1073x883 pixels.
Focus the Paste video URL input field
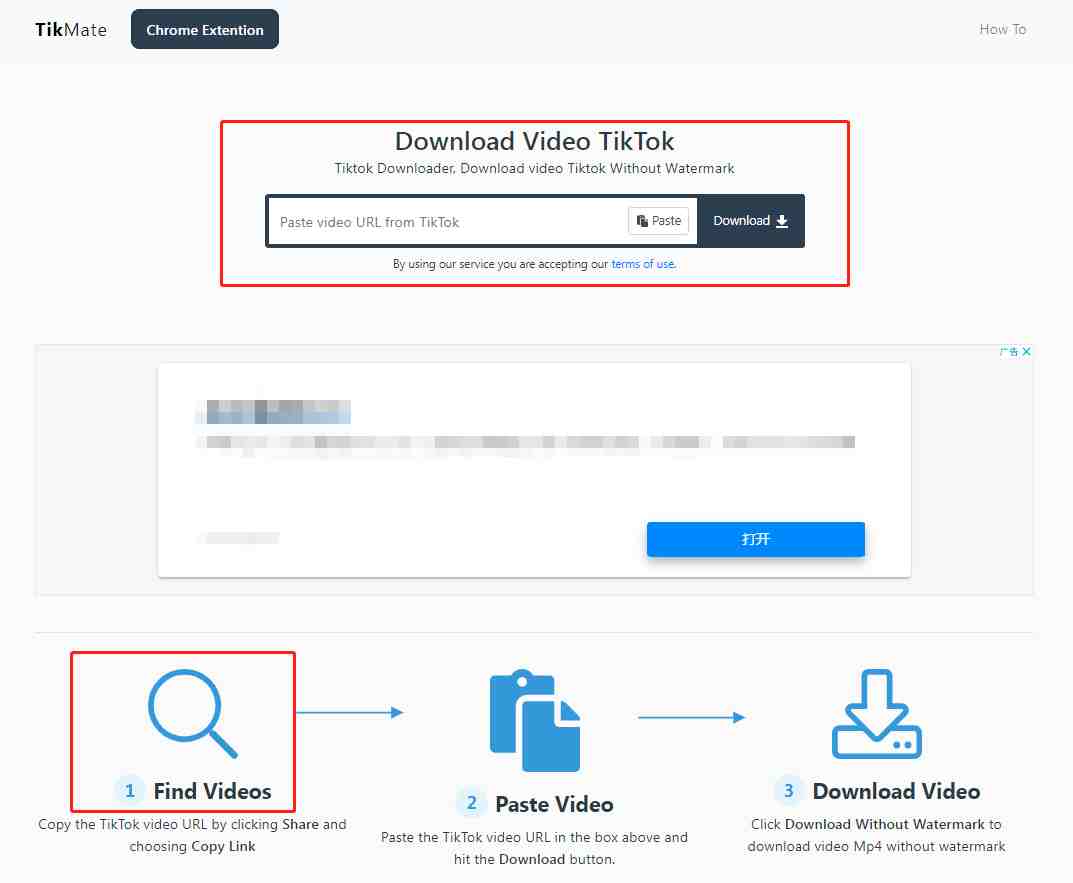pos(448,222)
